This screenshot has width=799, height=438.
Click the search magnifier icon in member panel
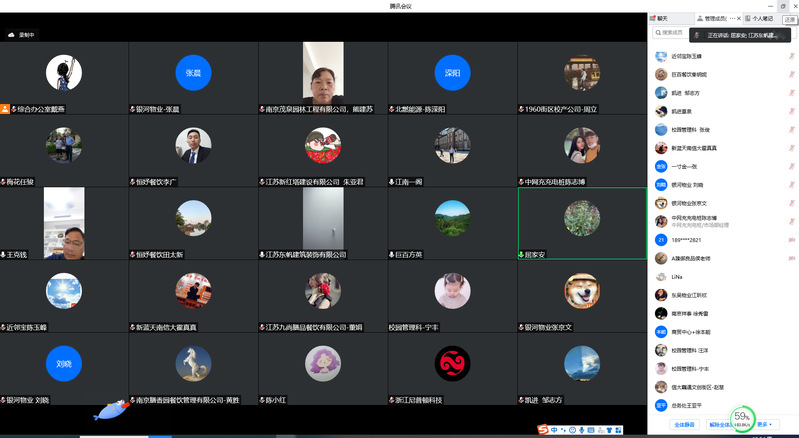[x=657, y=33]
